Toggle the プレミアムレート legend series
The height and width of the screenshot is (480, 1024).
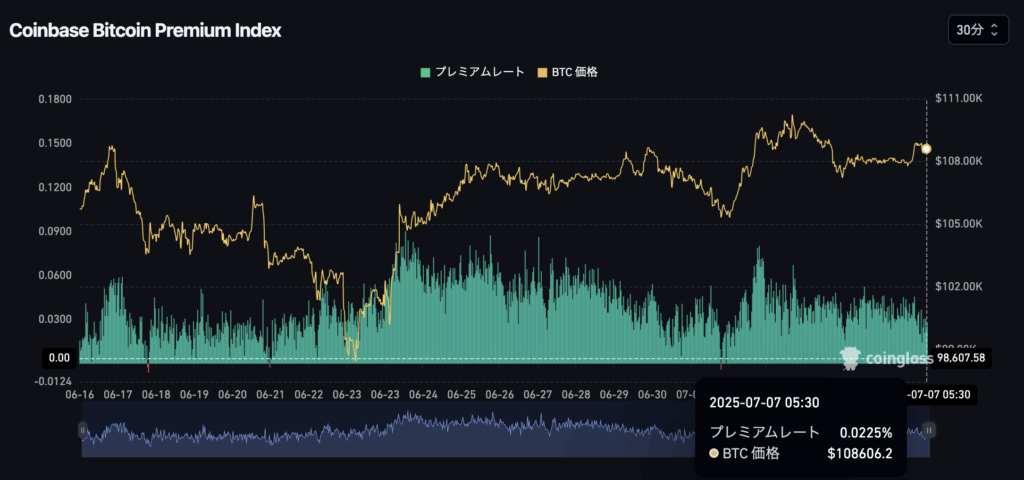pyautogui.click(x=472, y=72)
